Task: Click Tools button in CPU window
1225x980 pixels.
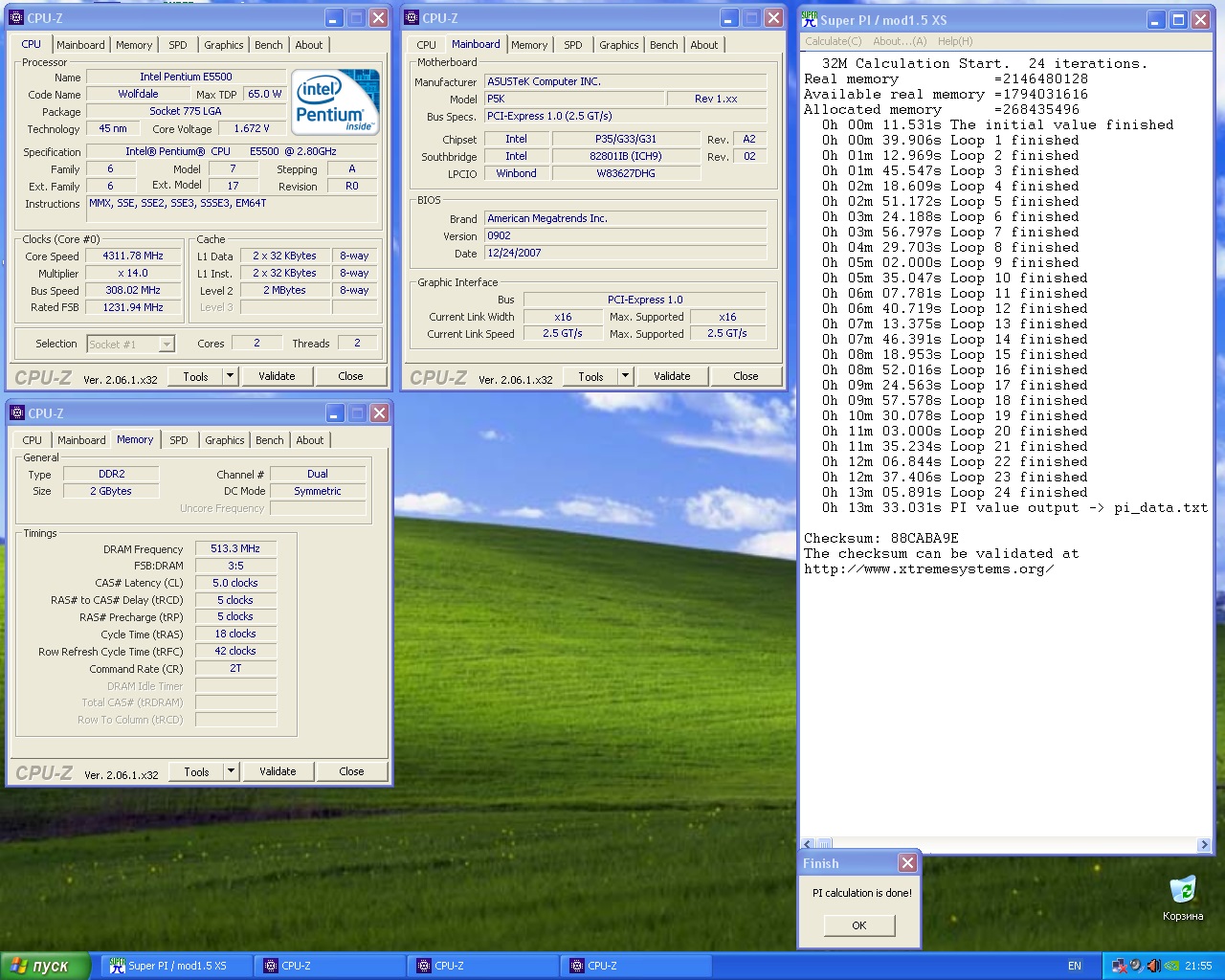Action: pos(195,376)
